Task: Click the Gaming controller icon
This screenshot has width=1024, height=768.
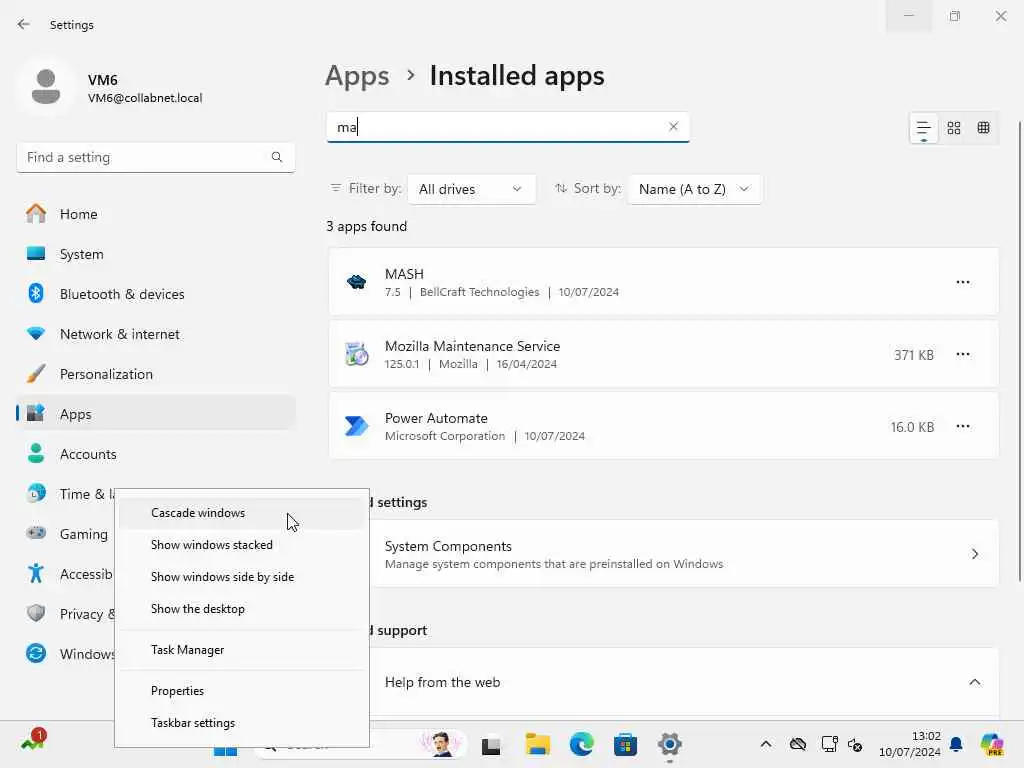Action: tap(36, 534)
